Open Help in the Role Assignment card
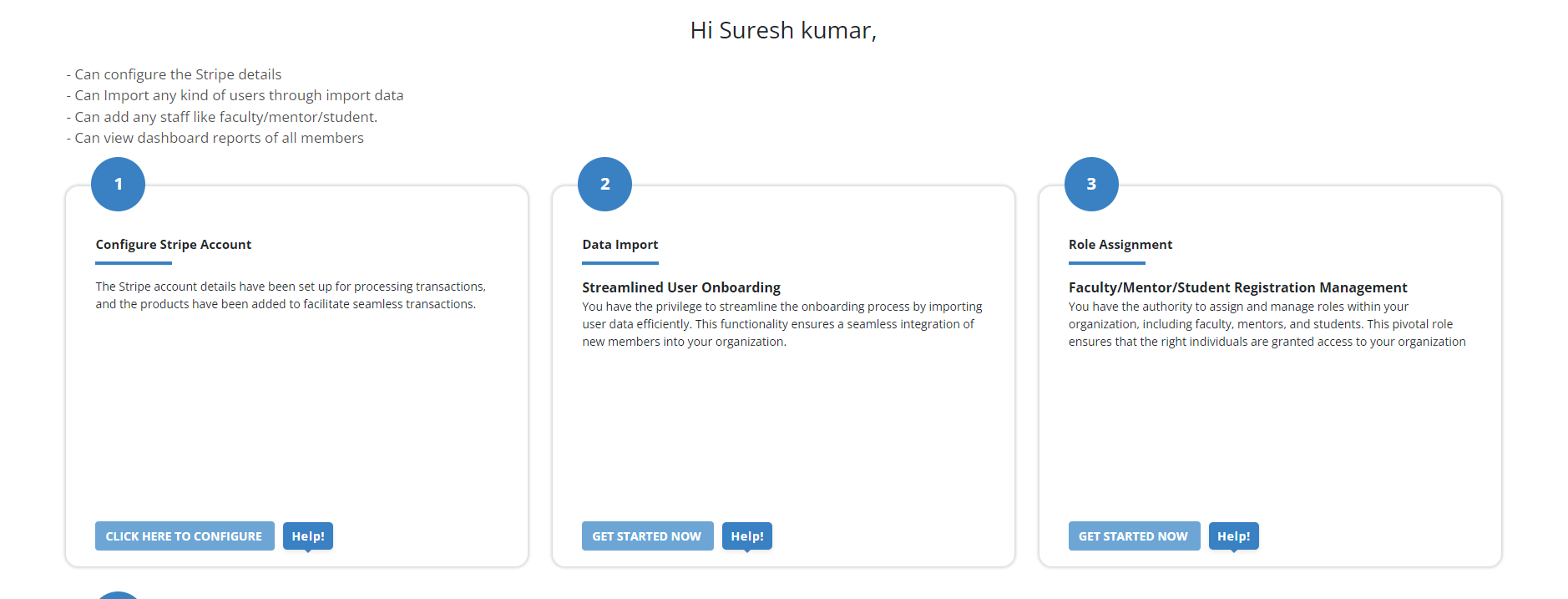This screenshot has height=599, width=1568. [x=1233, y=536]
